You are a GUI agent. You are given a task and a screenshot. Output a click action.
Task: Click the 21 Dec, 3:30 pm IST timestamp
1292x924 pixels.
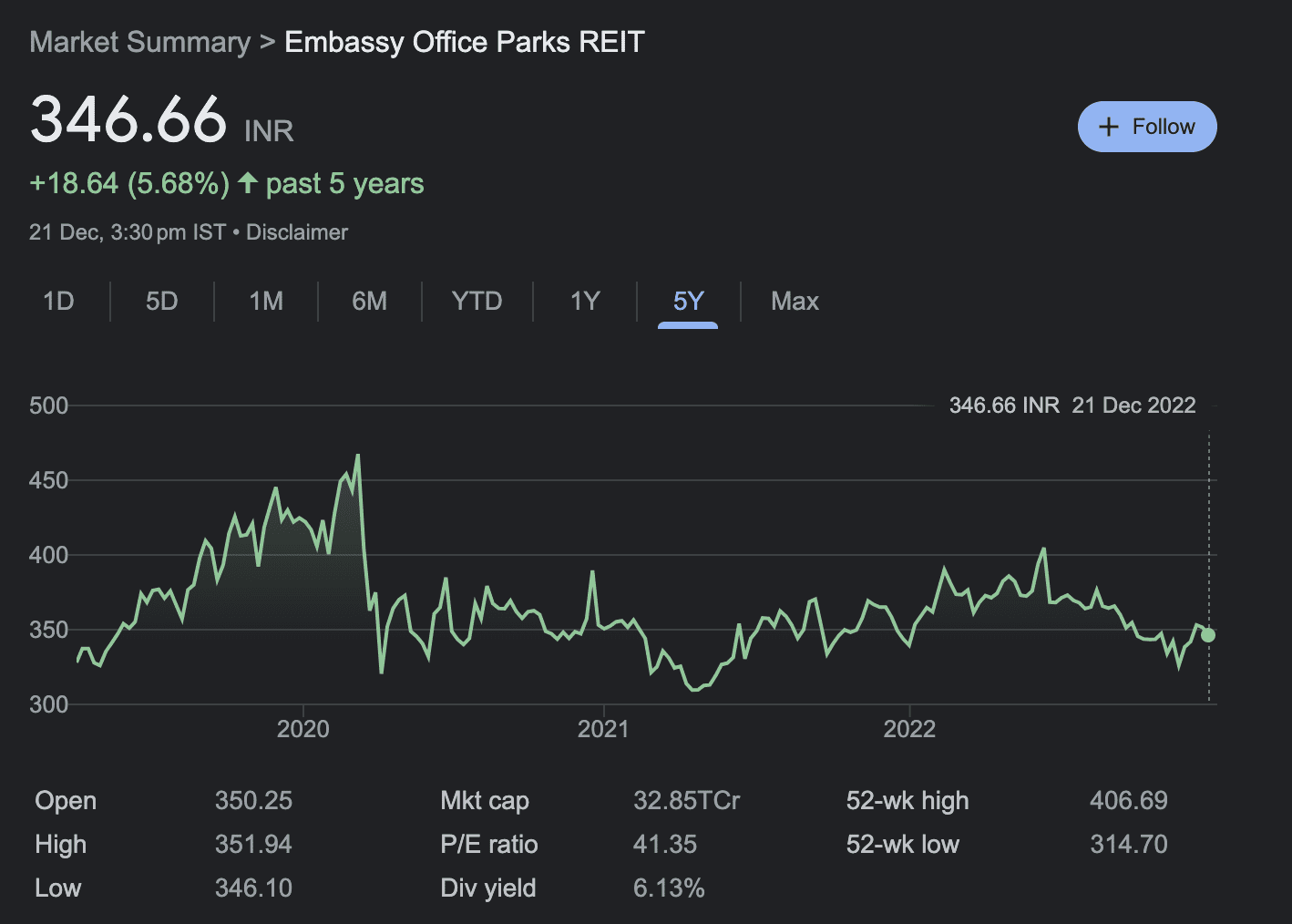pos(128,232)
